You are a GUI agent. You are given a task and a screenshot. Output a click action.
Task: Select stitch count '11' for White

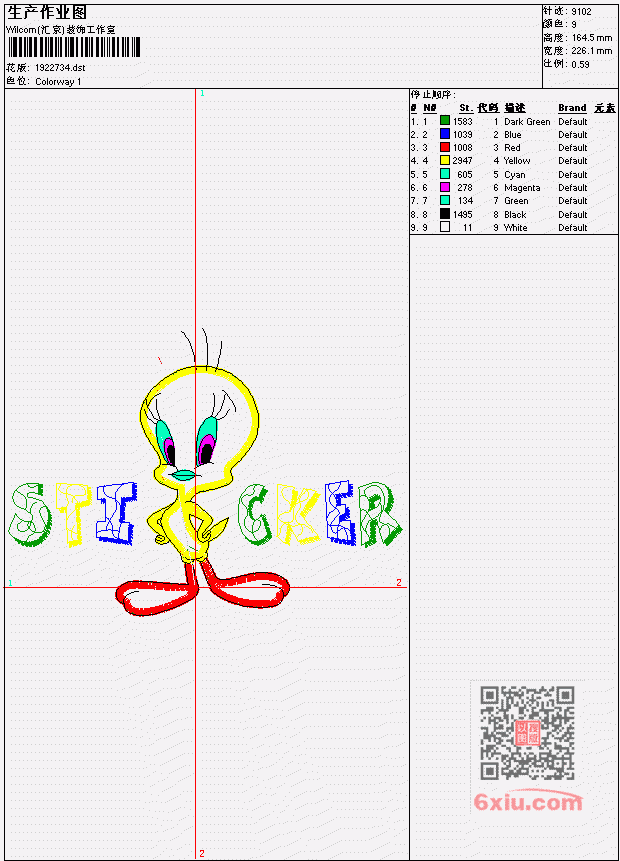[467, 227]
